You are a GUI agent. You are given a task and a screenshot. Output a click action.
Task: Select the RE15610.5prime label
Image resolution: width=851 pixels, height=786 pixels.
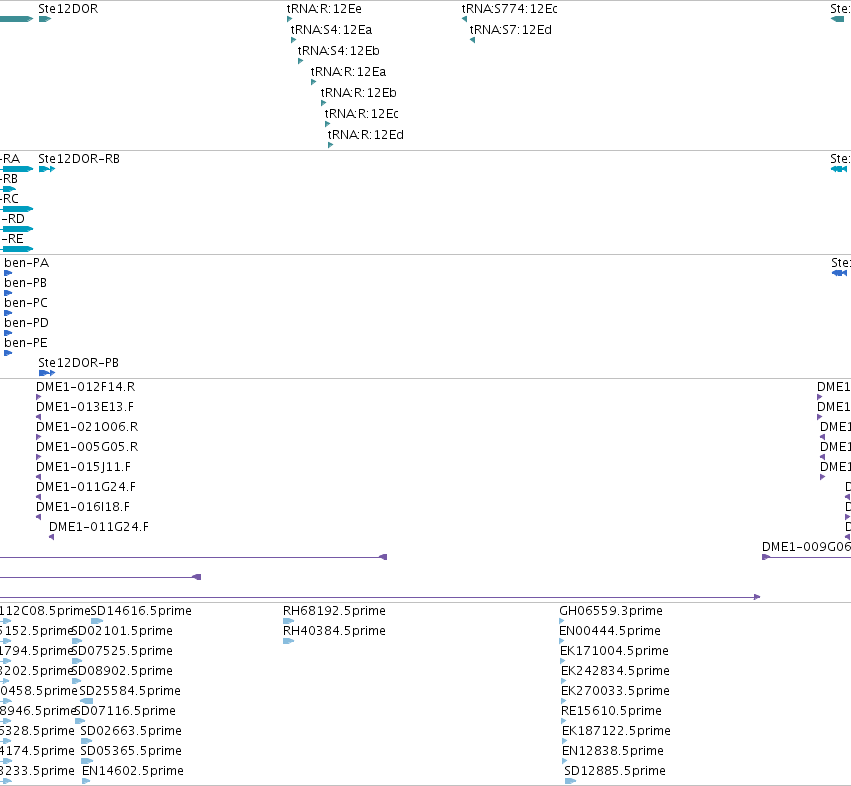[x=611, y=711]
